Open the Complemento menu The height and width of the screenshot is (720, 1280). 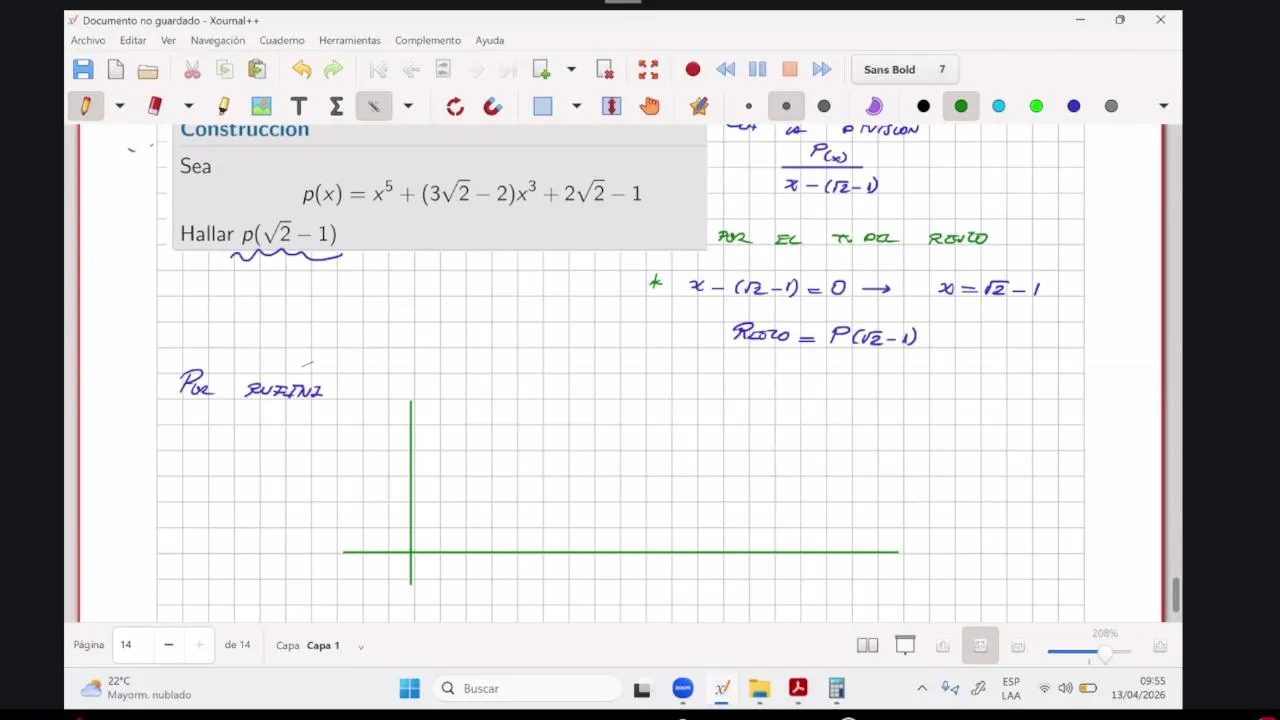click(x=428, y=40)
